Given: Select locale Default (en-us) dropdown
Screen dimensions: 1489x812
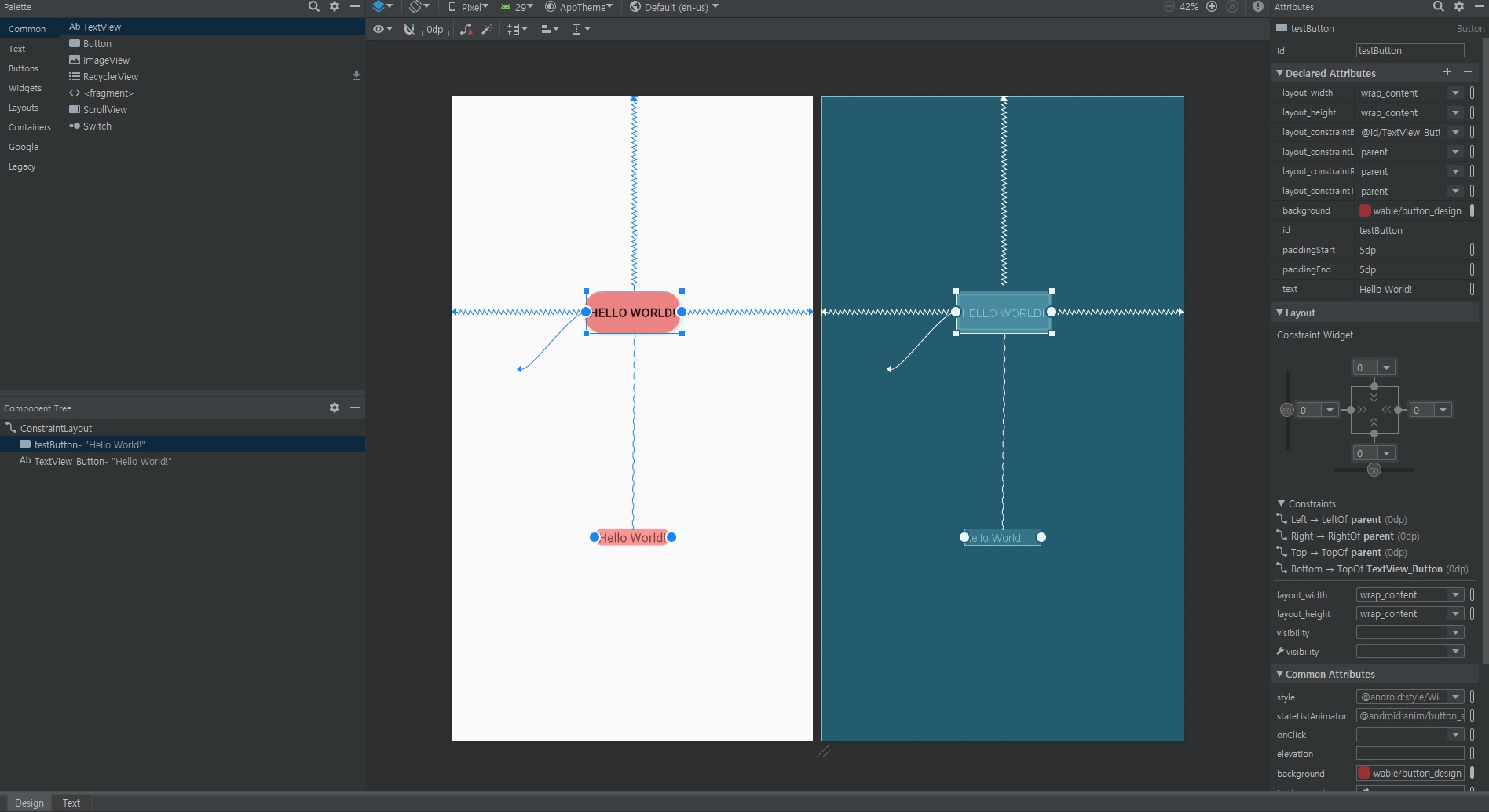Looking at the screenshot, I should click(x=674, y=6).
